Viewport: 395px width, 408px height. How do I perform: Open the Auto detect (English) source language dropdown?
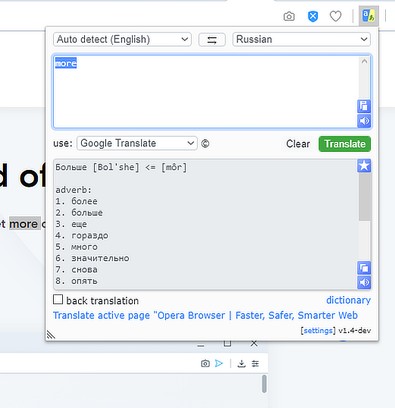122,39
